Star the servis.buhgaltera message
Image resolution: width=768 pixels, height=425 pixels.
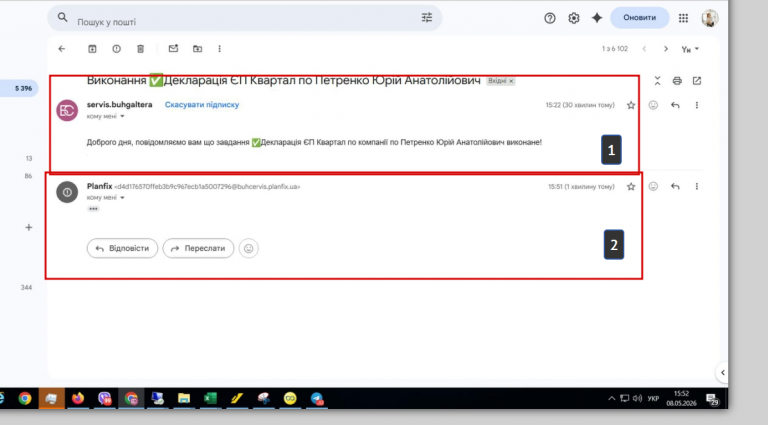[631, 105]
